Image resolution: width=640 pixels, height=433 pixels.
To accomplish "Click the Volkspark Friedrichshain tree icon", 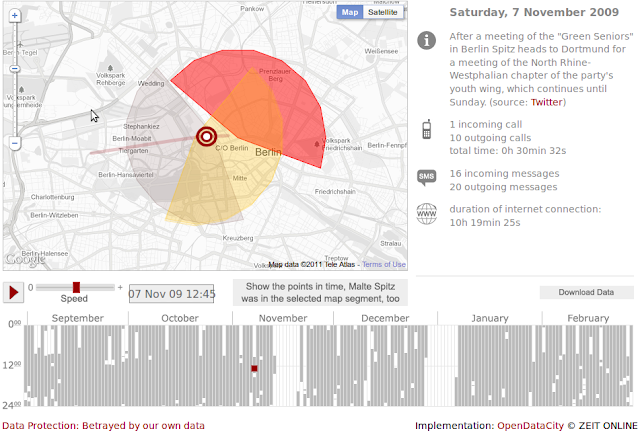I will 317,144.
